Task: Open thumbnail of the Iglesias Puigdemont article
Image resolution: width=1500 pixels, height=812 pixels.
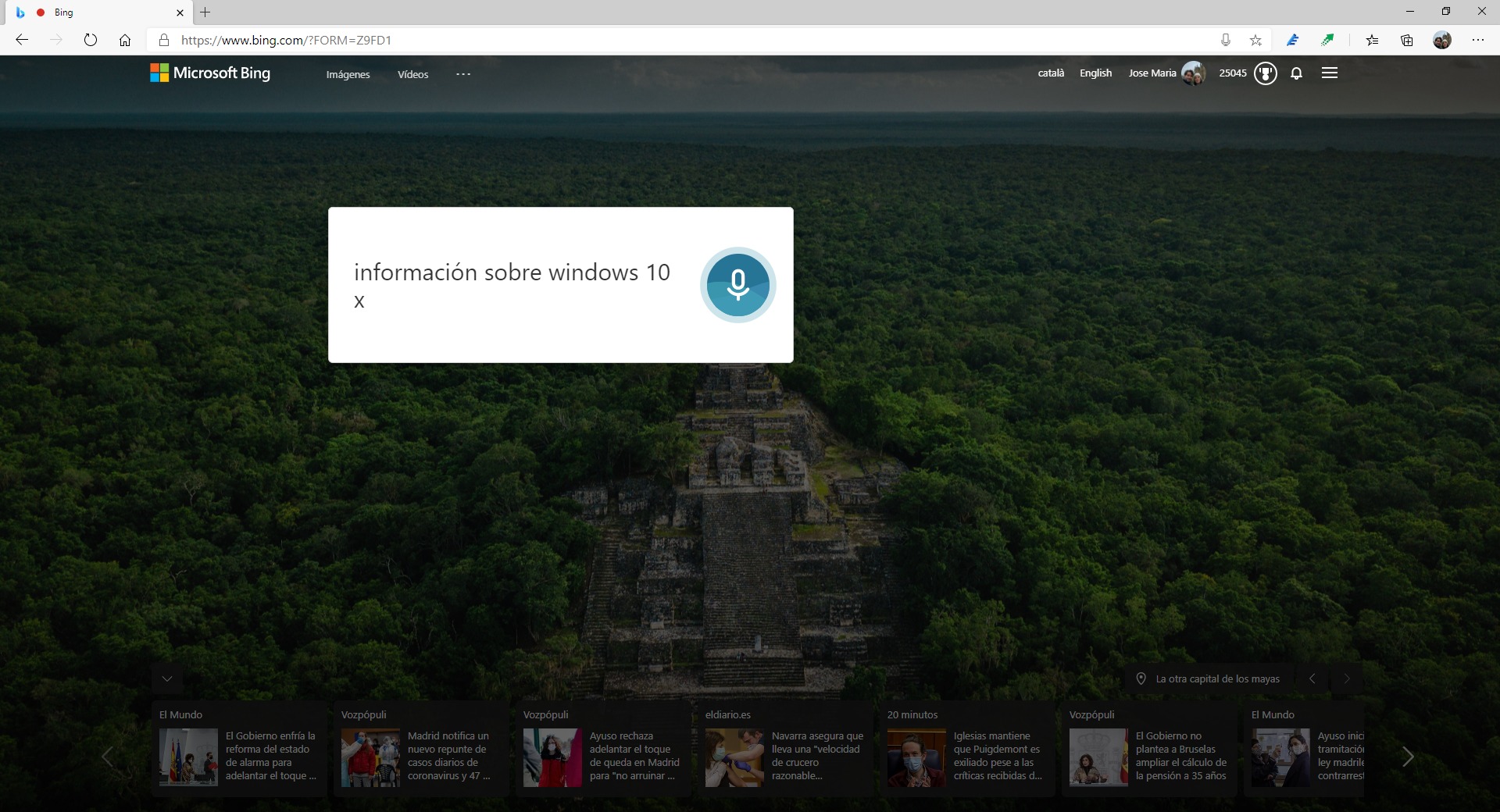Action: [916, 757]
